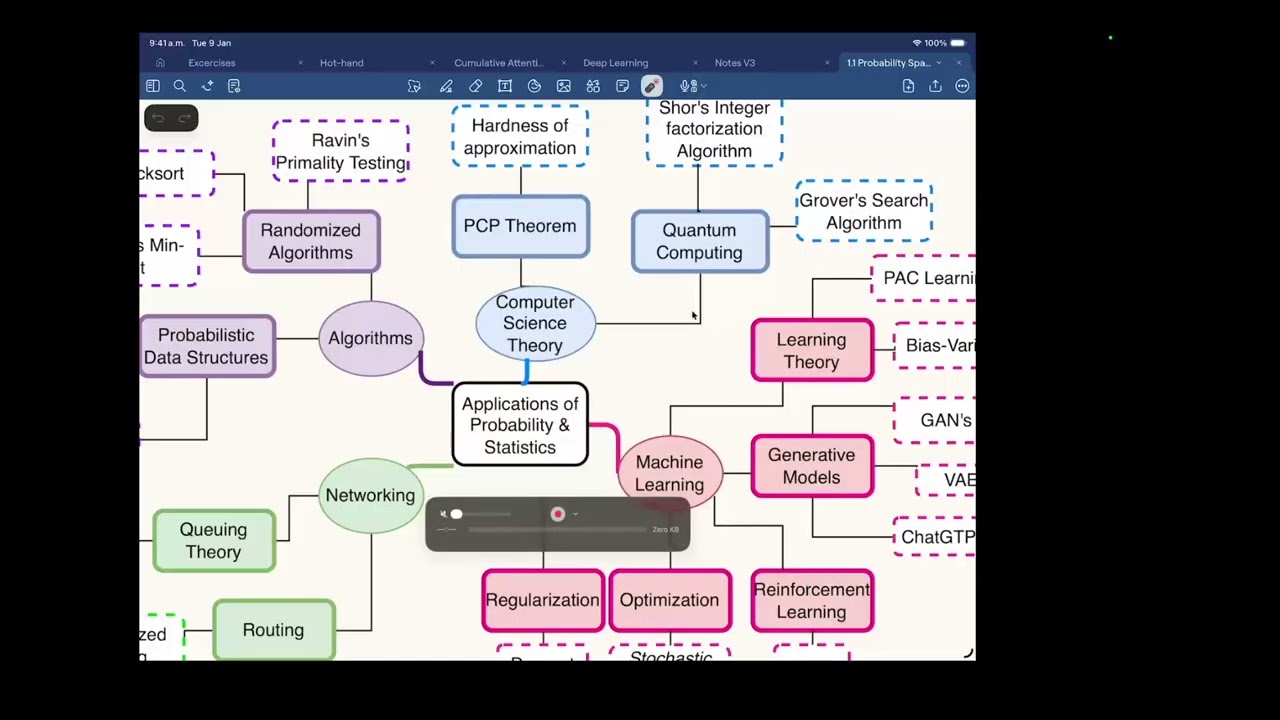The image size is (1280, 720).
Task: Adjust the recording volume slider
Action: pos(481,514)
